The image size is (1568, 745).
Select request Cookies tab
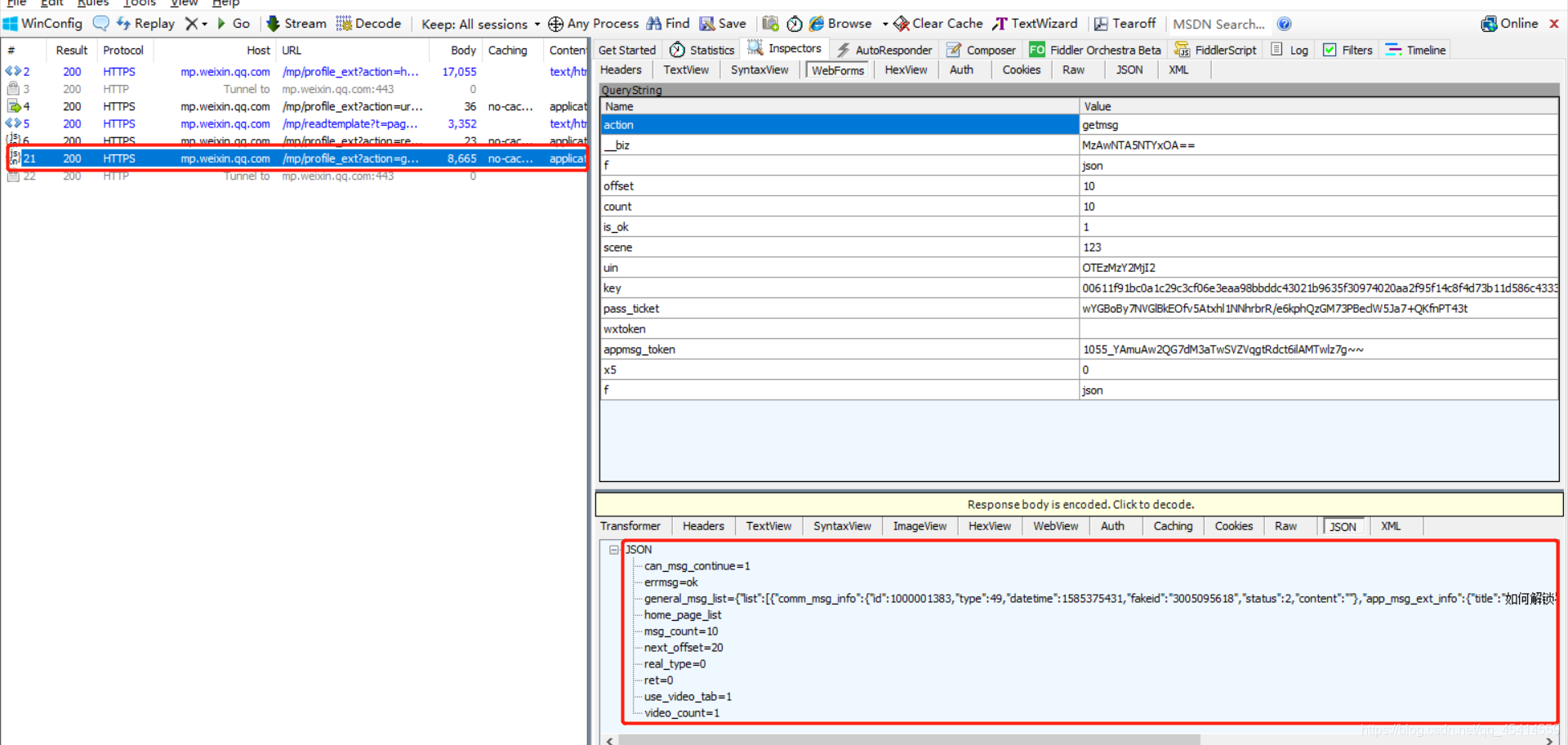click(x=1021, y=69)
